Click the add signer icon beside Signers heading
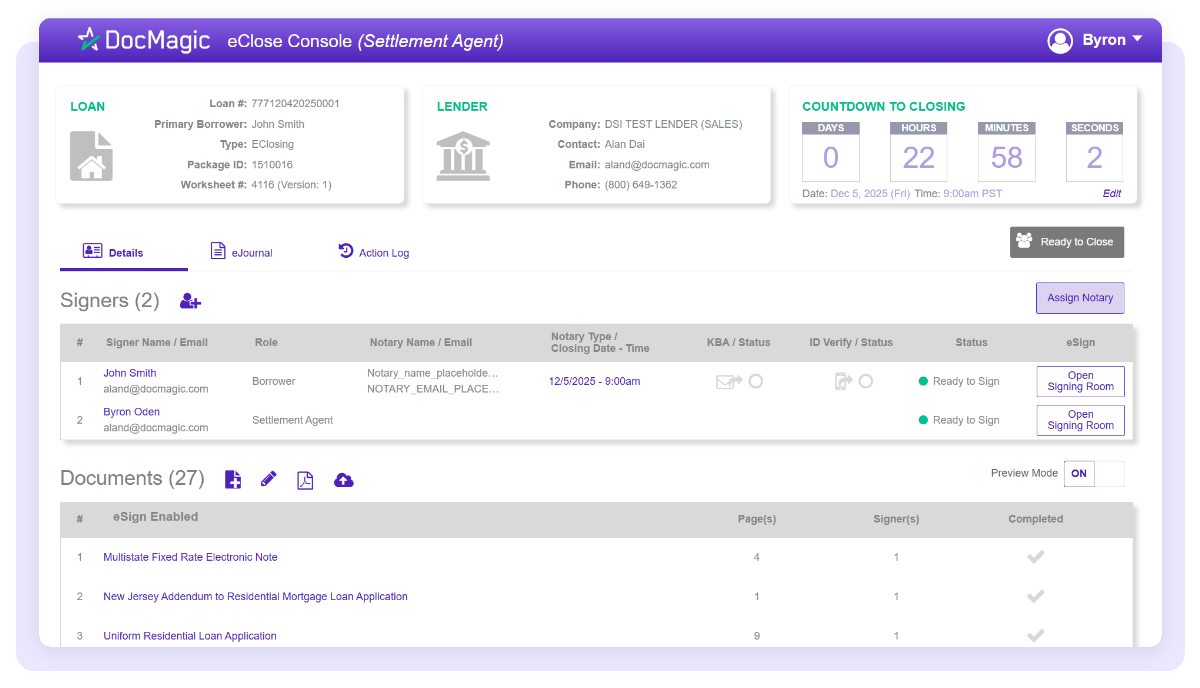The width and height of the screenshot is (1200, 688). (x=190, y=300)
